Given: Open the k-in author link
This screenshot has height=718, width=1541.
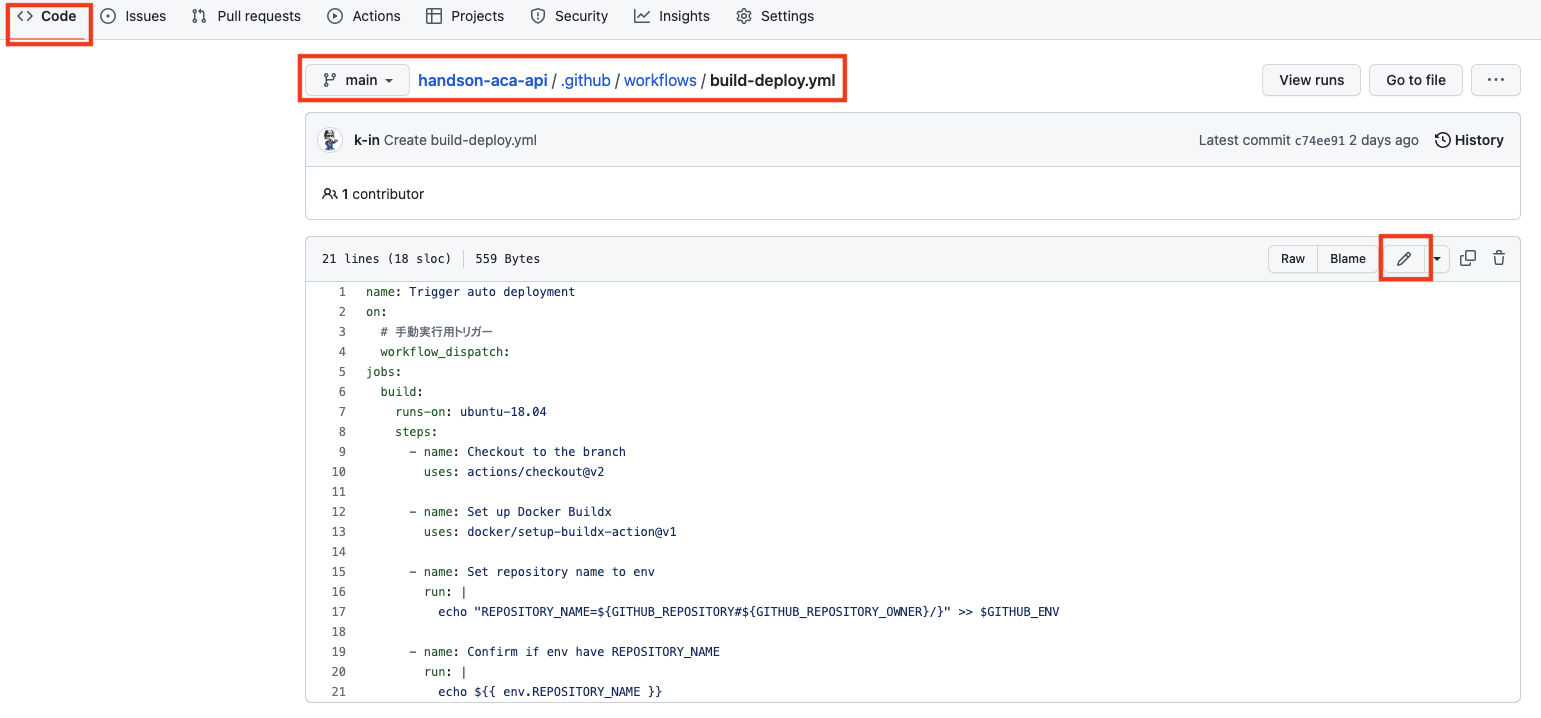Looking at the screenshot, I should 366,140.
